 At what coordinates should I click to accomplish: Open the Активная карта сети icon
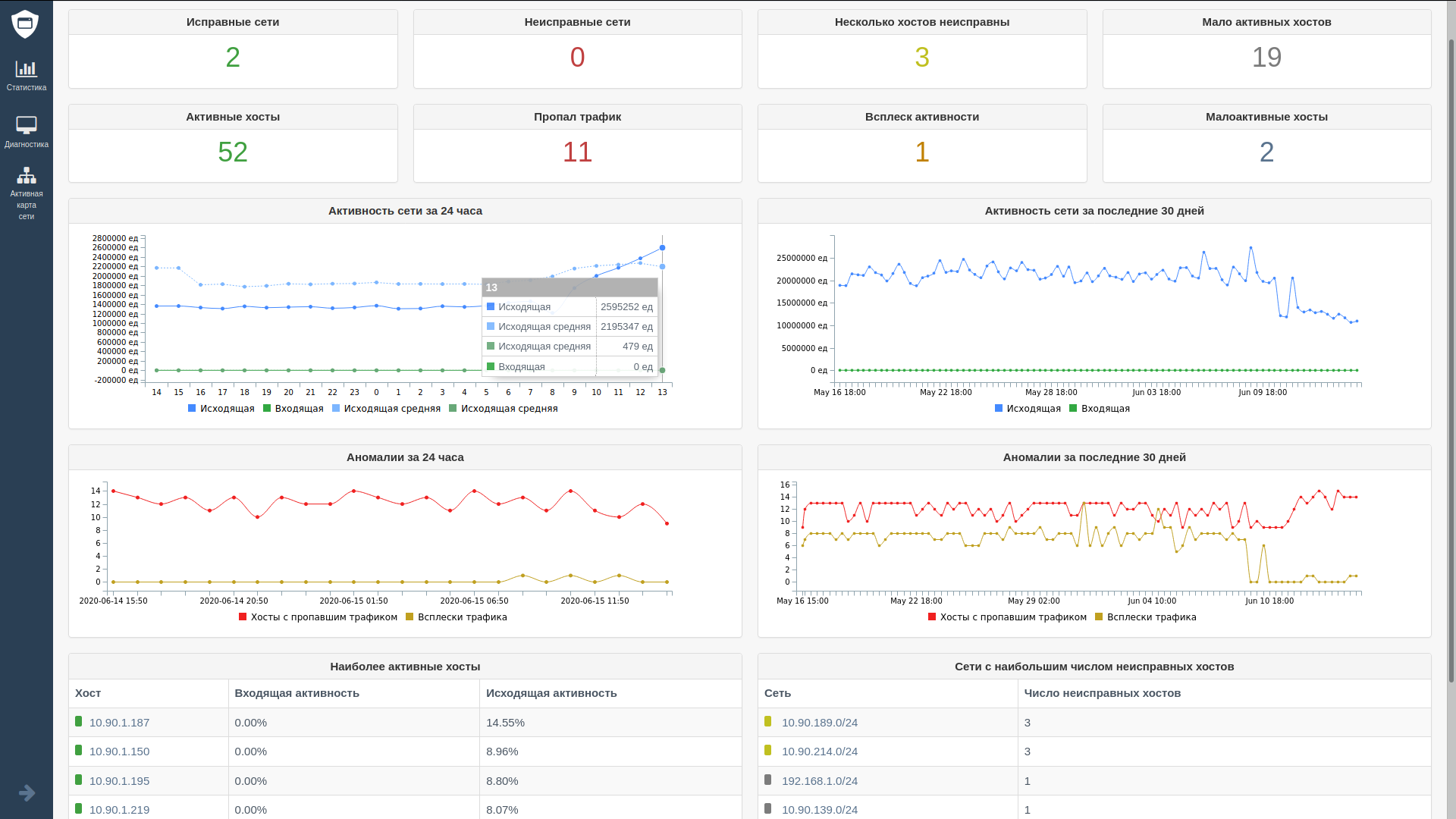click(x=27, y=175)
